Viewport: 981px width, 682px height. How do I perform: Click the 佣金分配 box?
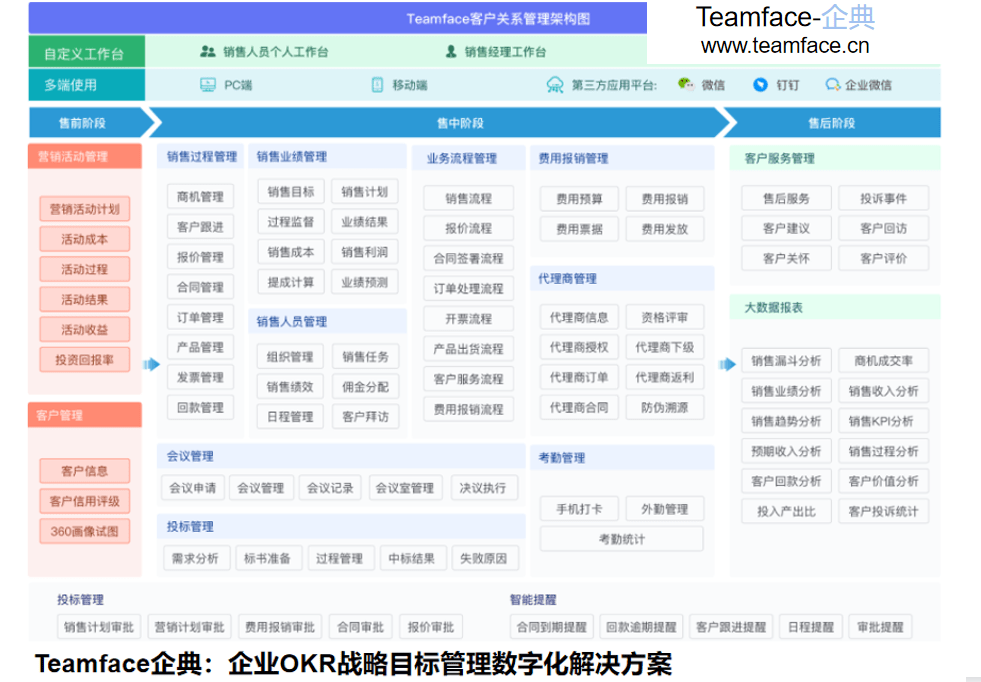tap(365, 387)
